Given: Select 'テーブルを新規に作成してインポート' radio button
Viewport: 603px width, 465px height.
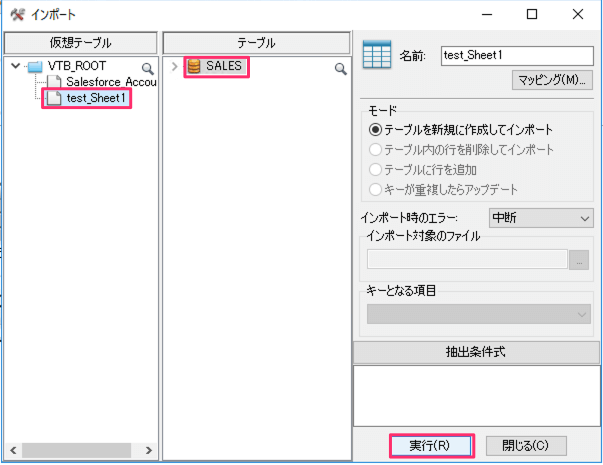Looking at the screenshot, I should pos(375,130).
